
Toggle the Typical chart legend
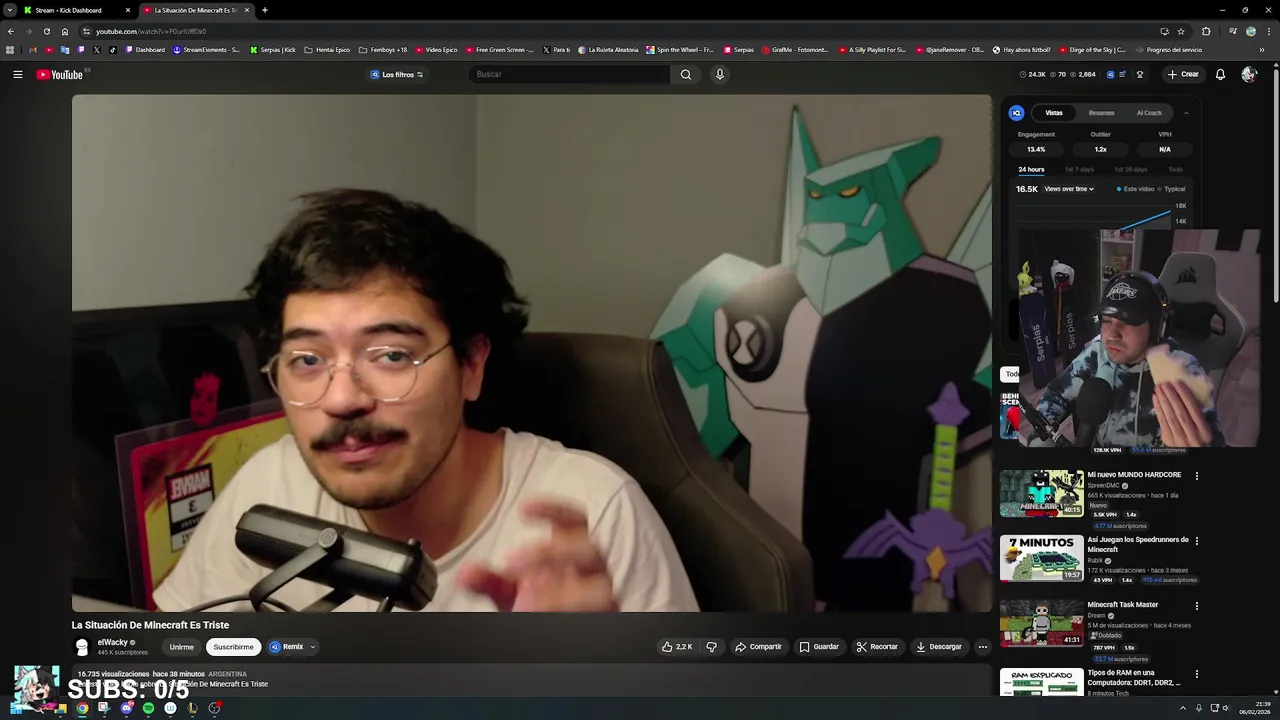click(1171, 189)
